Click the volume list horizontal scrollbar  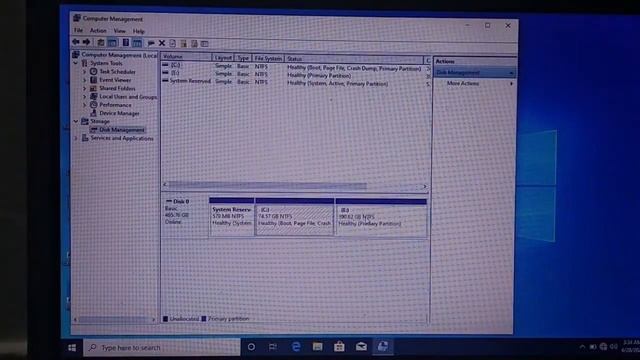(x=267, y=185)
